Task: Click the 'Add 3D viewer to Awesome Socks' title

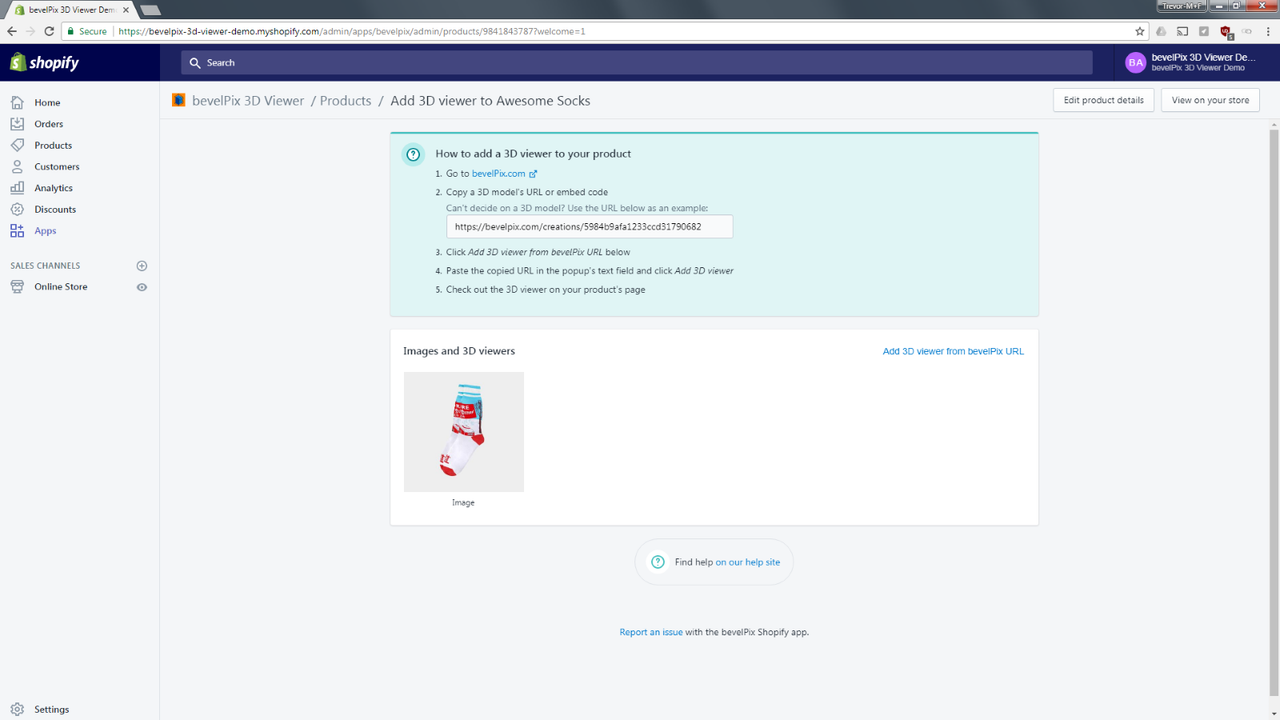Action: (x=490, y=101)
